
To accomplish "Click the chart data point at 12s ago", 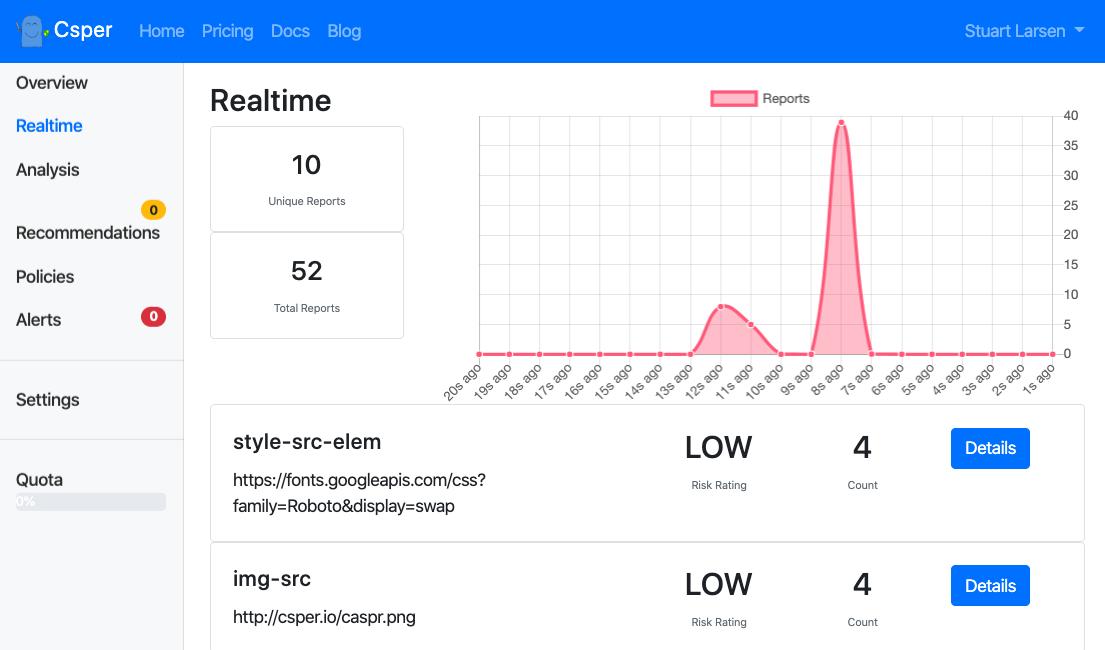I will tap(721, 307).
